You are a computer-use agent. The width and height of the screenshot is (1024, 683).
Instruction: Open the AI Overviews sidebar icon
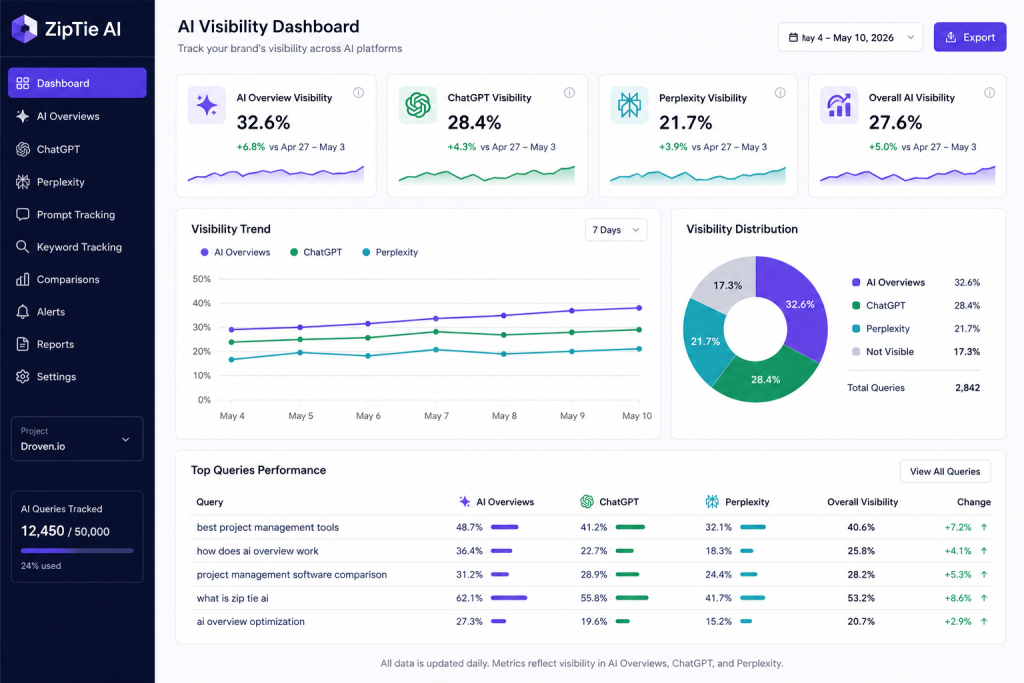pyautogui.click(x=23, y=116)
